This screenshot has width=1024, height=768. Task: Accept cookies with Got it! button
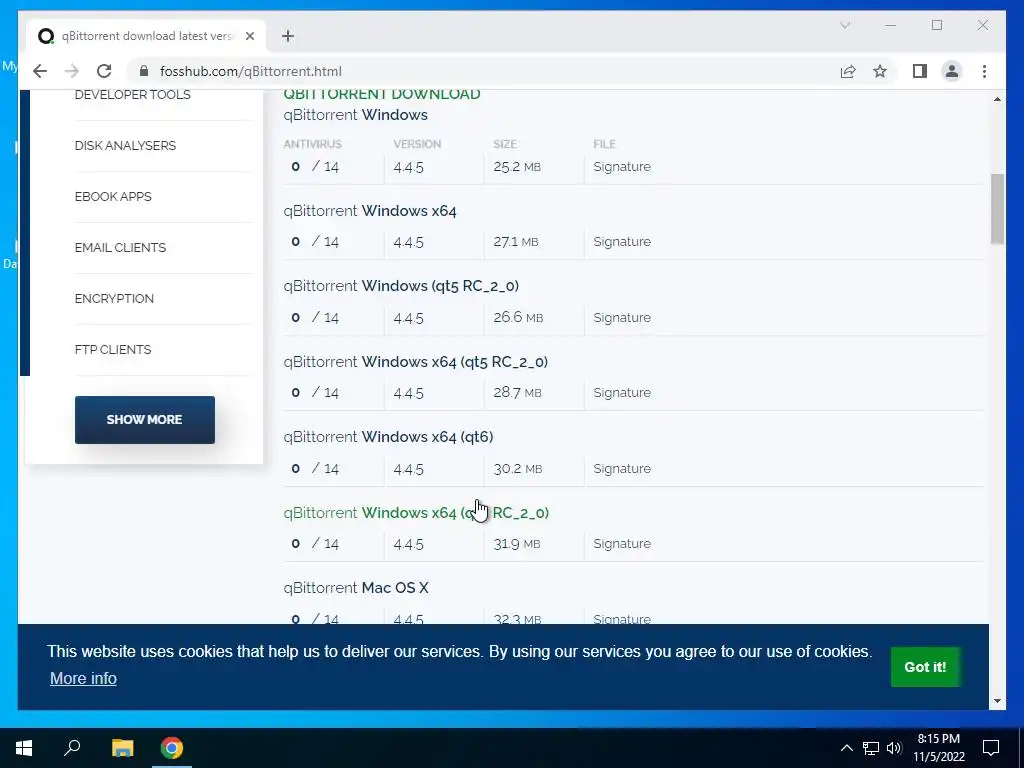(x=925, y=667)
